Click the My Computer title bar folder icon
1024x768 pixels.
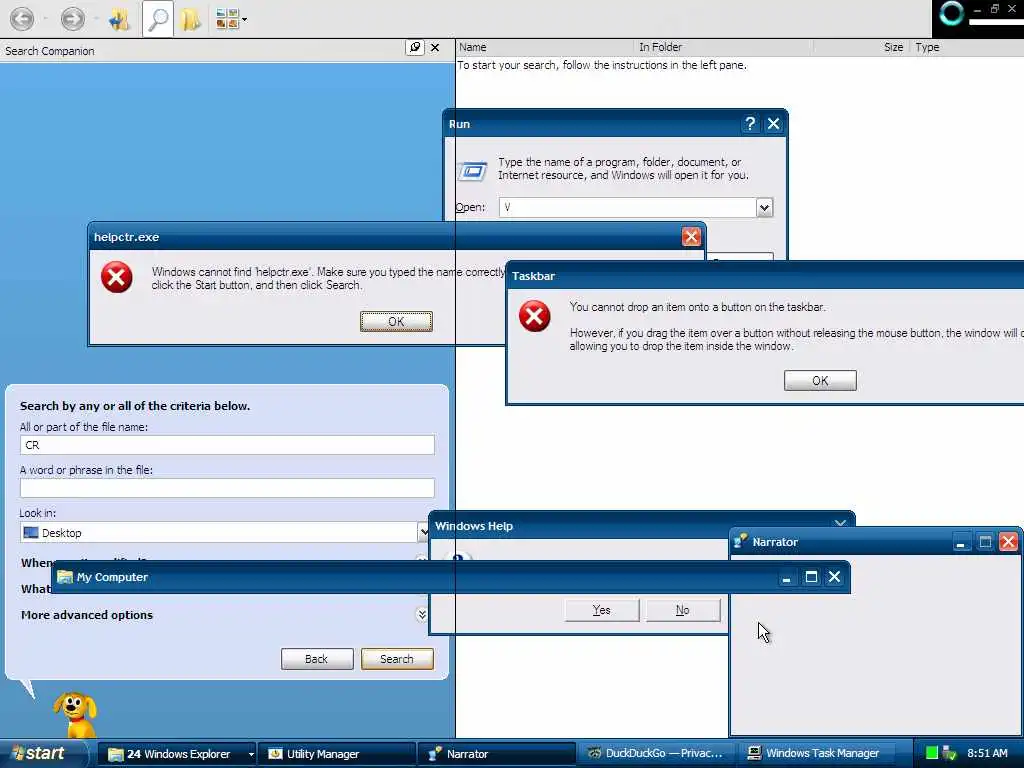point(65,577)
